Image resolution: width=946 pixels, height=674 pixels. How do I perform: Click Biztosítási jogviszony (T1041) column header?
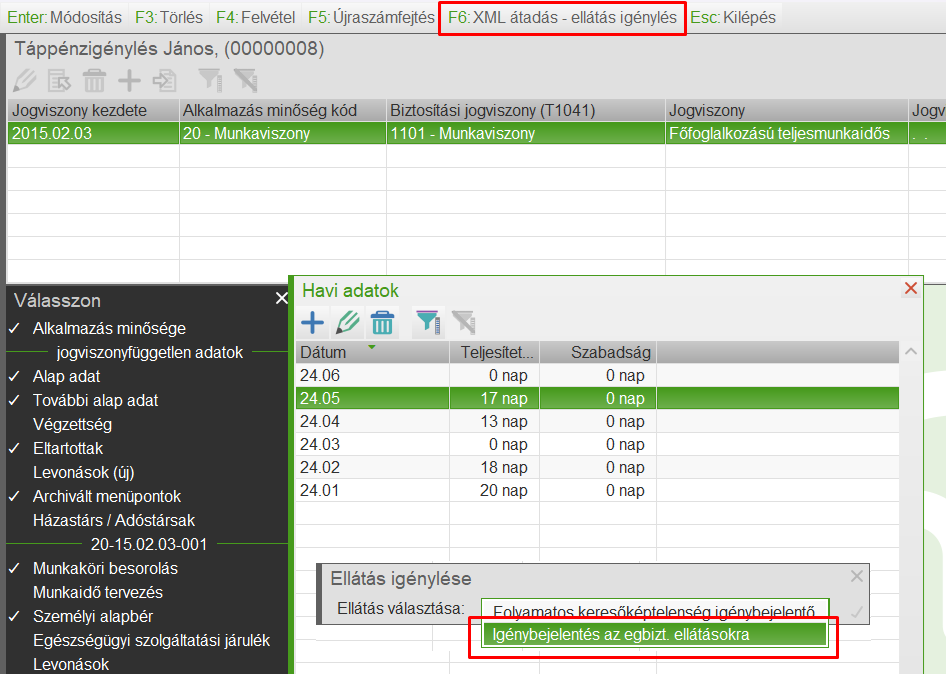pos(525,110)
